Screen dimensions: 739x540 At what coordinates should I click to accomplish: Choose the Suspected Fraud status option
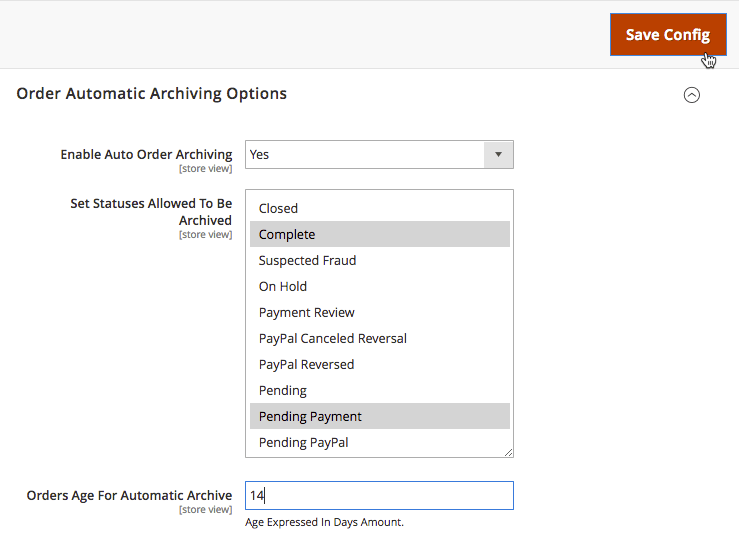click(307, 260)
